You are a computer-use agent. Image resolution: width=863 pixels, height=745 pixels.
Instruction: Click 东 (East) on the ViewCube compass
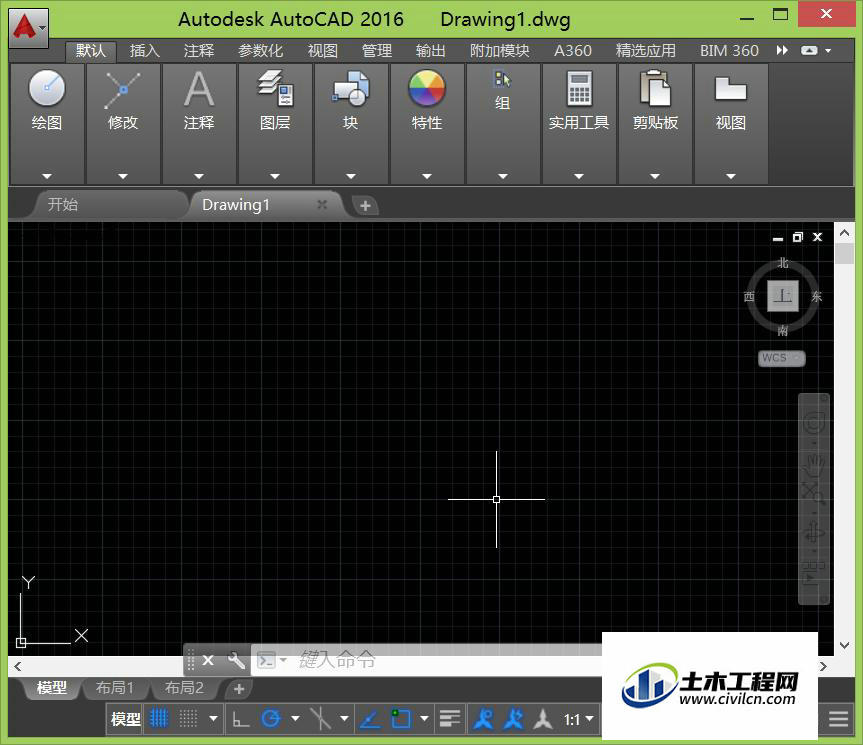coord(817,297)
